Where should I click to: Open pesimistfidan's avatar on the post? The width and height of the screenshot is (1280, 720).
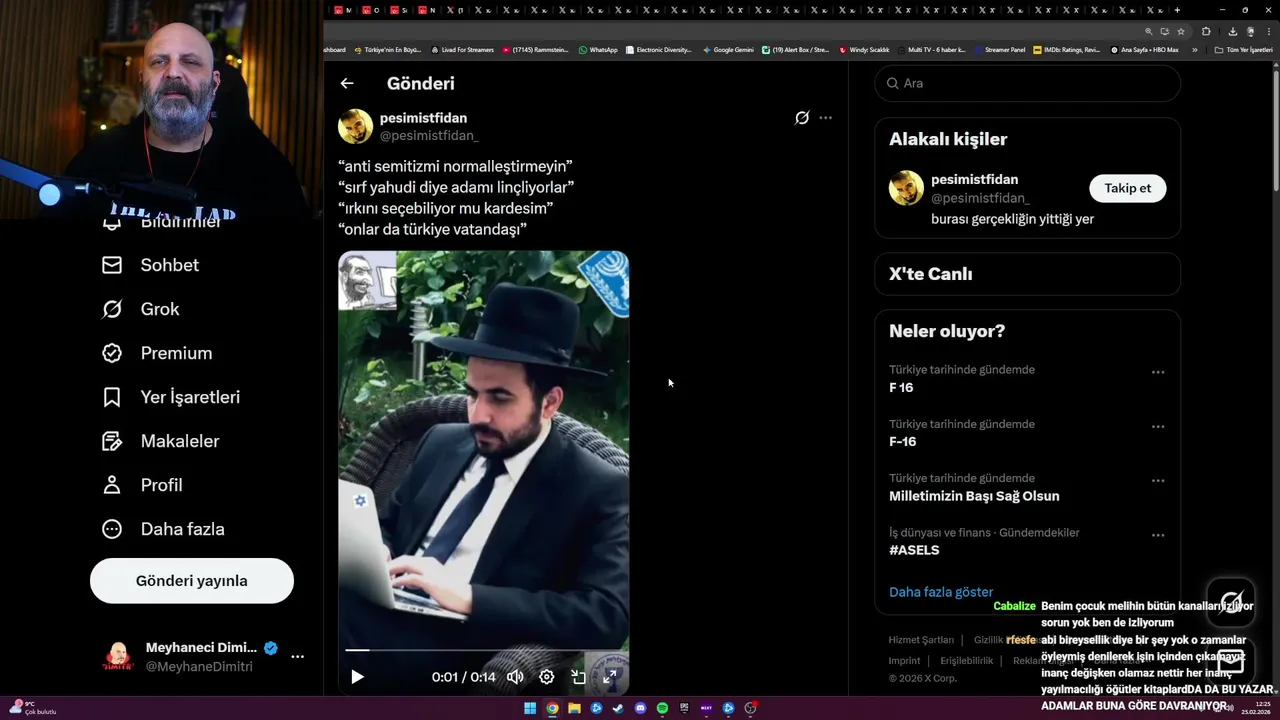point(355,126)
